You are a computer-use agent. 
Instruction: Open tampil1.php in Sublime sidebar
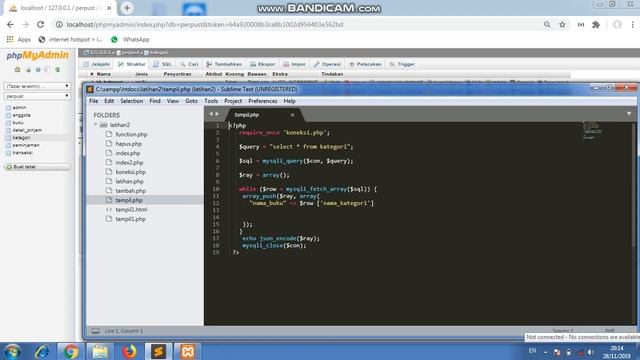pyautogui.click(x=130, y=219)
